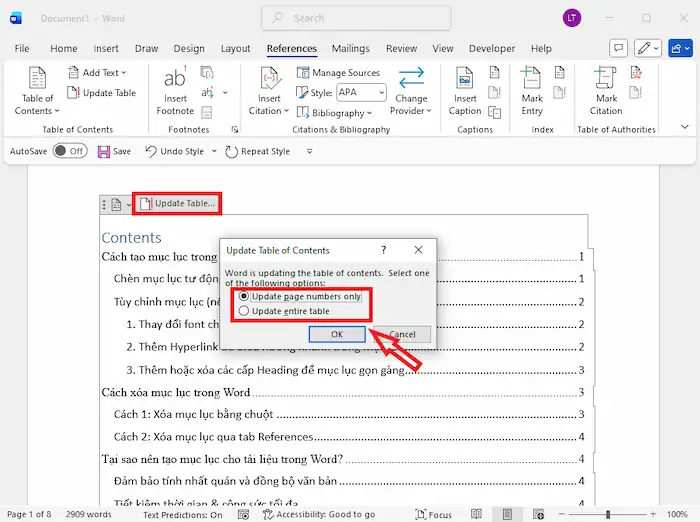Screen dimensions: 700x522
Task: Click Cancel in Update Table of Contents dialog
Action: coord(402,334)
